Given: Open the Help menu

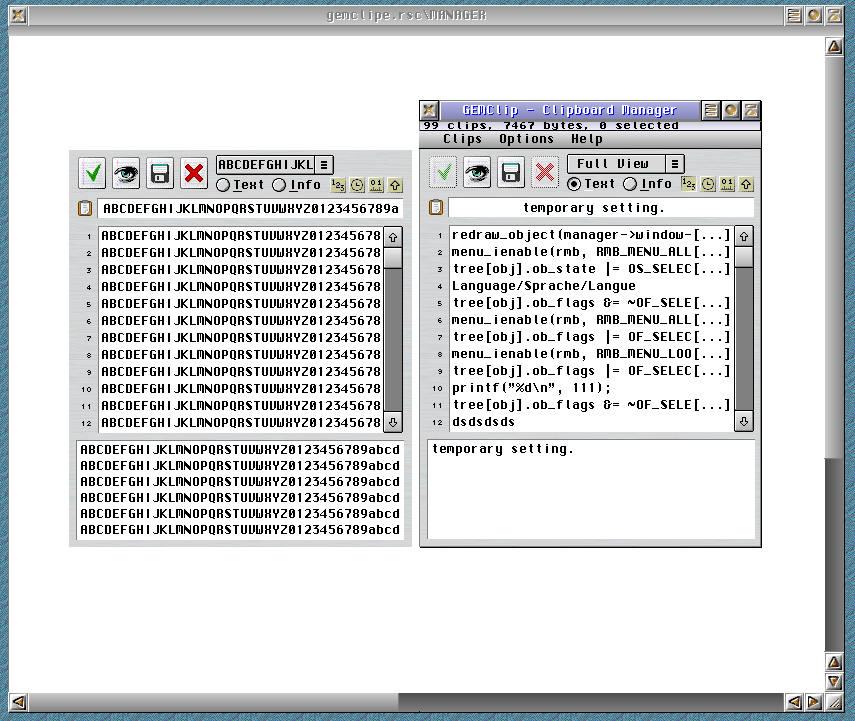Looking at the screenshot, I should [587, 140].
